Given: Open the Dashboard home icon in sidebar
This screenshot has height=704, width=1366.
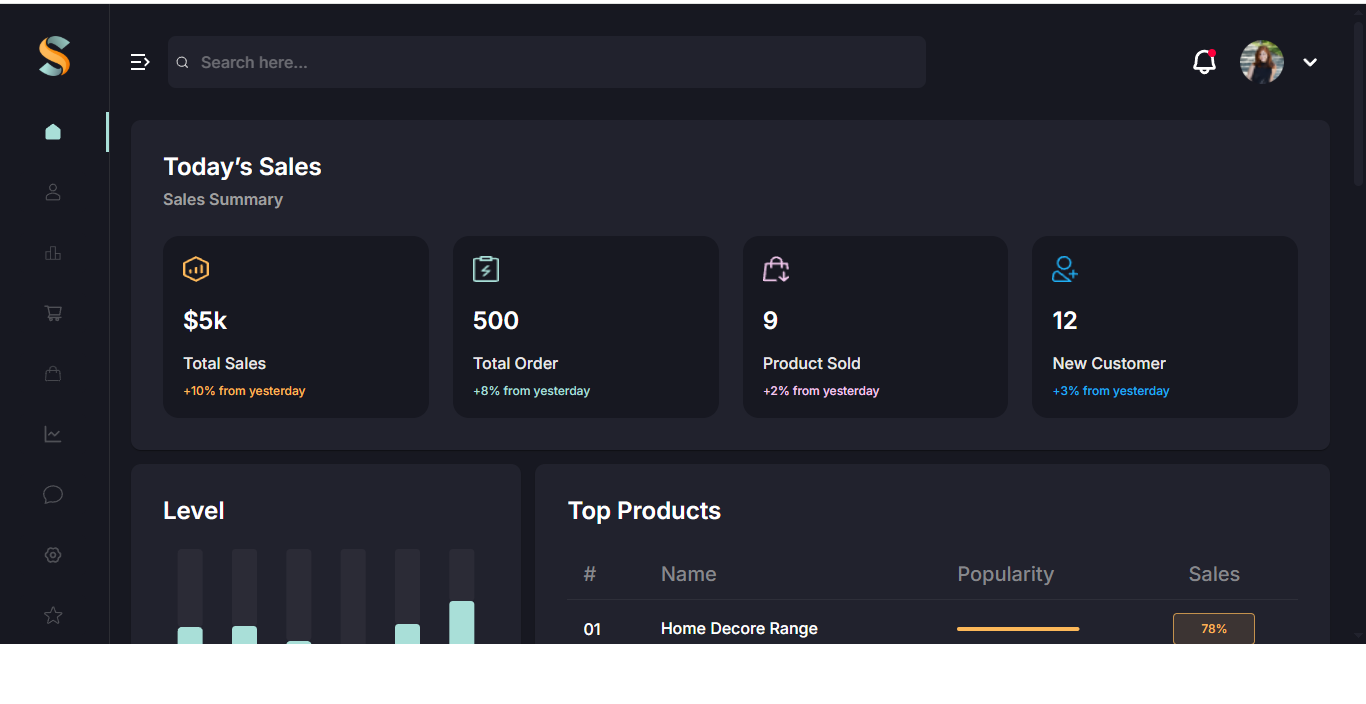Looking at the screenshot, I should 52,131.
